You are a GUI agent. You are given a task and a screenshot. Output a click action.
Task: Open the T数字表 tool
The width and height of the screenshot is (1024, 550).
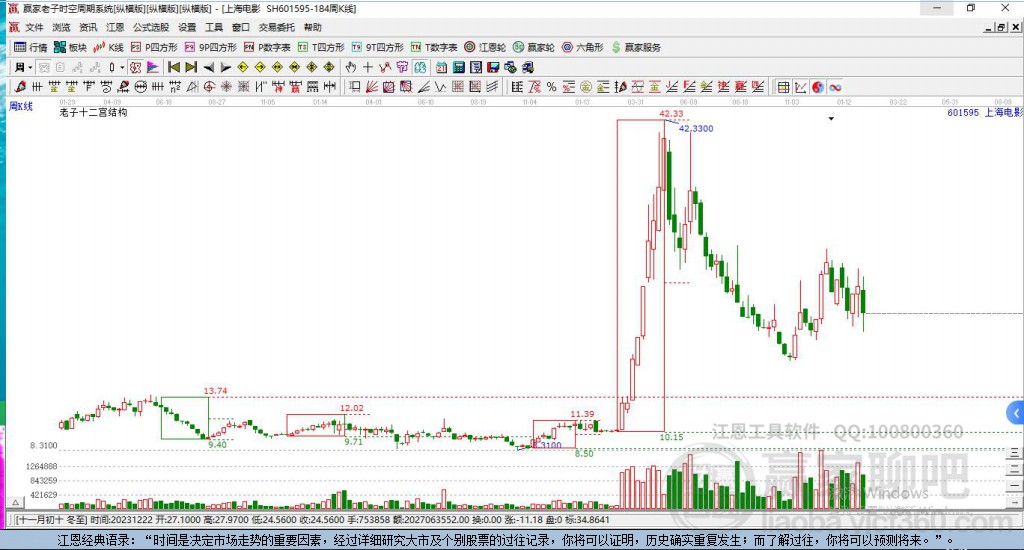click(x=434, y=47)
